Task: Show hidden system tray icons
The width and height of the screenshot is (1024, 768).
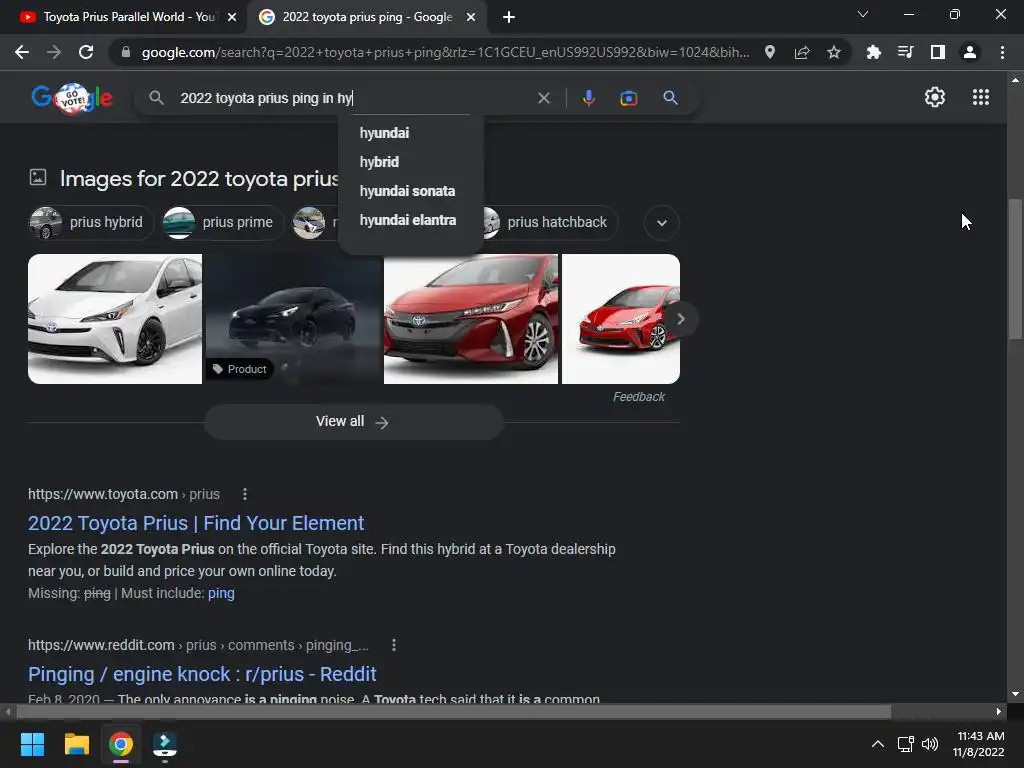Action: [x=878, y=744]
